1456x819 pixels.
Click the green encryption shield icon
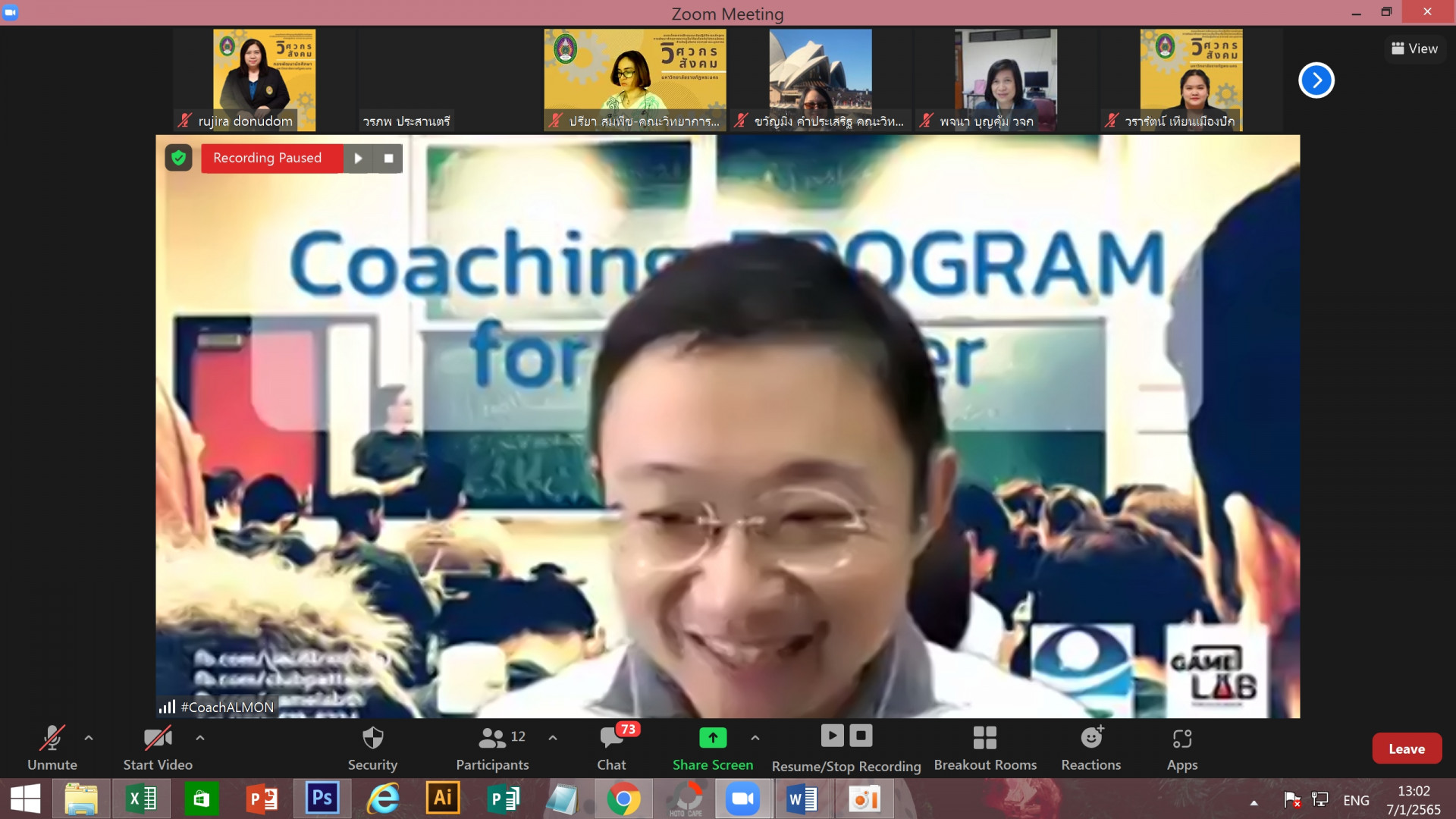[x=178, y=158]
